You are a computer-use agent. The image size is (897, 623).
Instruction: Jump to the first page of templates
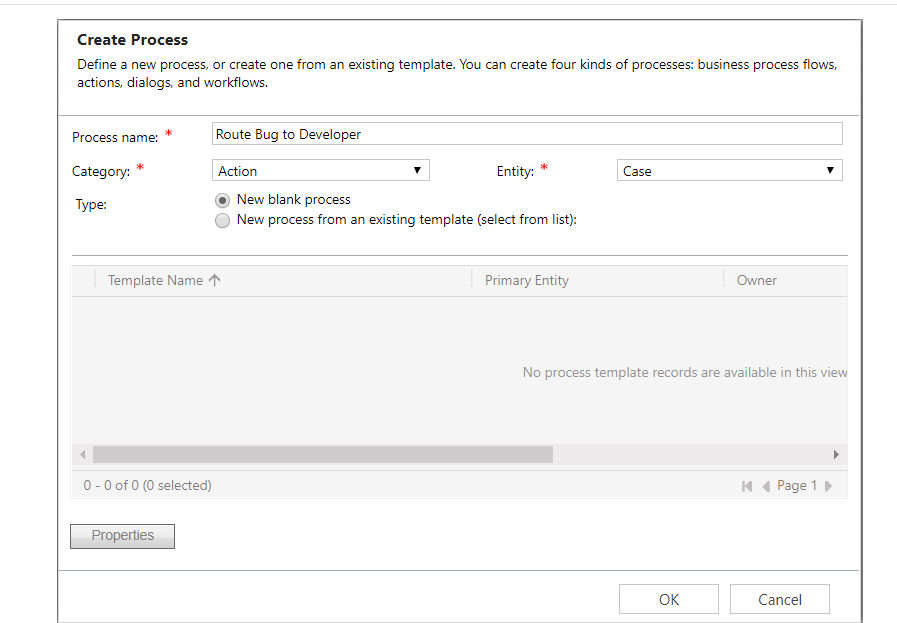pos(746,486)
